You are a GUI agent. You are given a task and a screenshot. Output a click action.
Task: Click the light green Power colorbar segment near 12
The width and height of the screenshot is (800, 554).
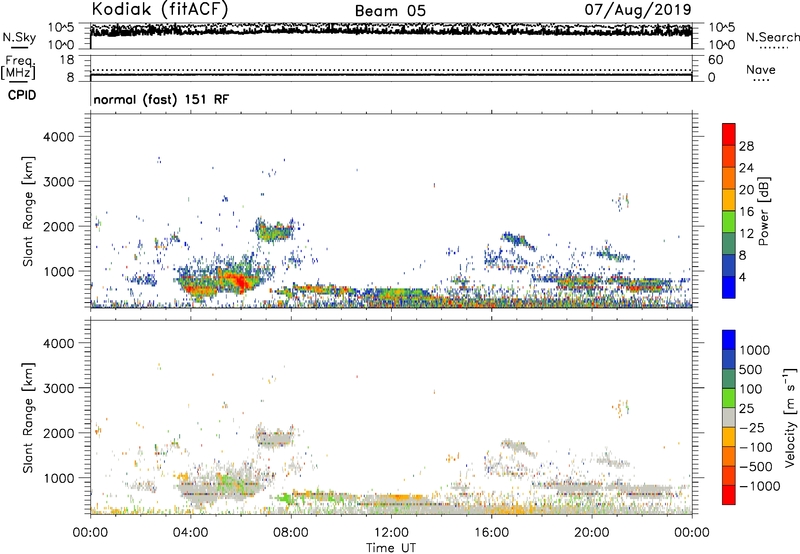(729, 221)
